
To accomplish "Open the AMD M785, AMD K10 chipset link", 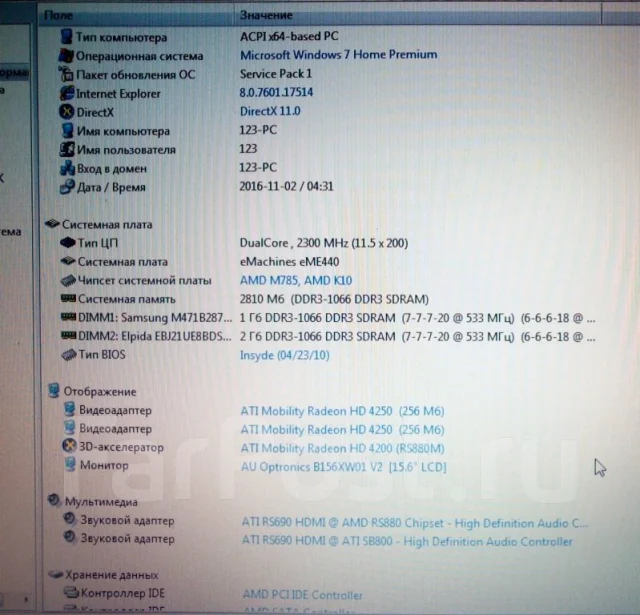I will (x=296, y=280).
